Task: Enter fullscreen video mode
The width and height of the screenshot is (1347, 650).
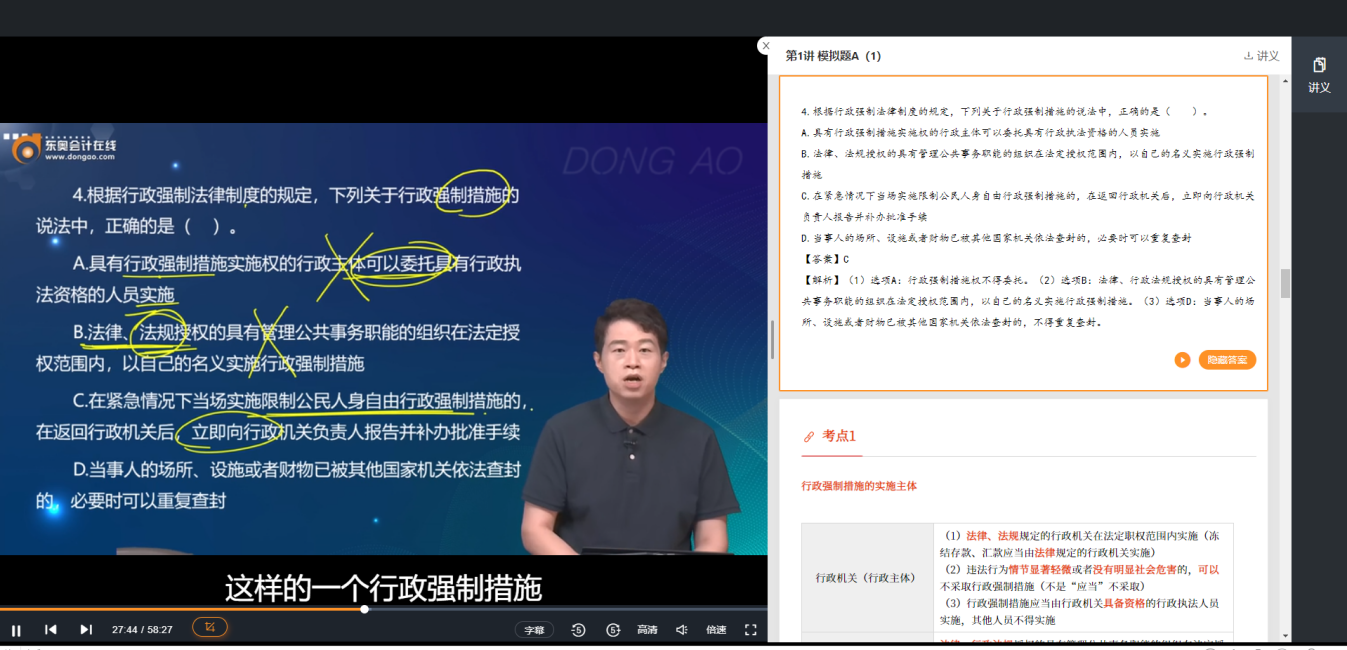Action: click(x=751, y=630)
